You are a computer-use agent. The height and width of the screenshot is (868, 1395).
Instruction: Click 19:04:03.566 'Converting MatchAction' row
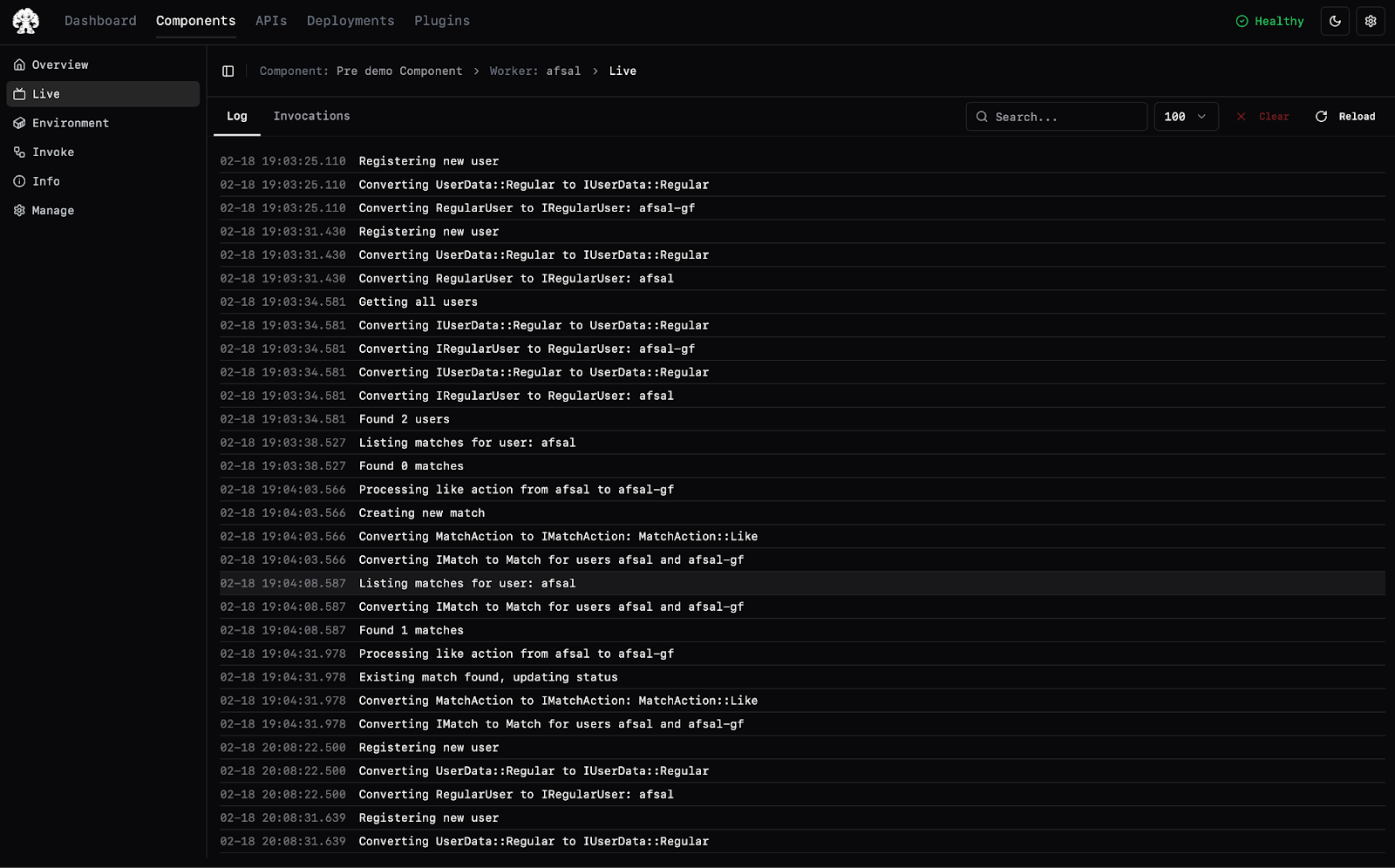tap(802, 537)
